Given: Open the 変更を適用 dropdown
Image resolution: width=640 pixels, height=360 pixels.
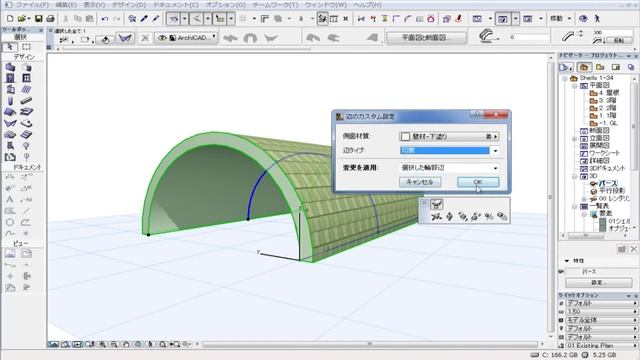Looking at the screenshot, I should tap(449, 168).
